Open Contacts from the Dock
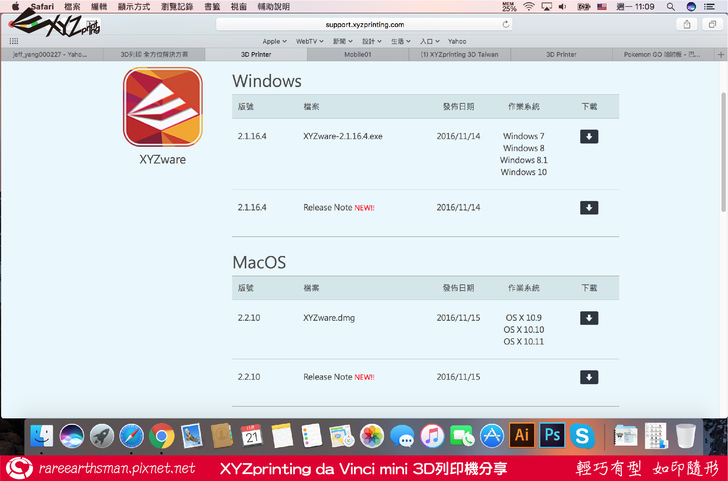 [x=222, y=436]
